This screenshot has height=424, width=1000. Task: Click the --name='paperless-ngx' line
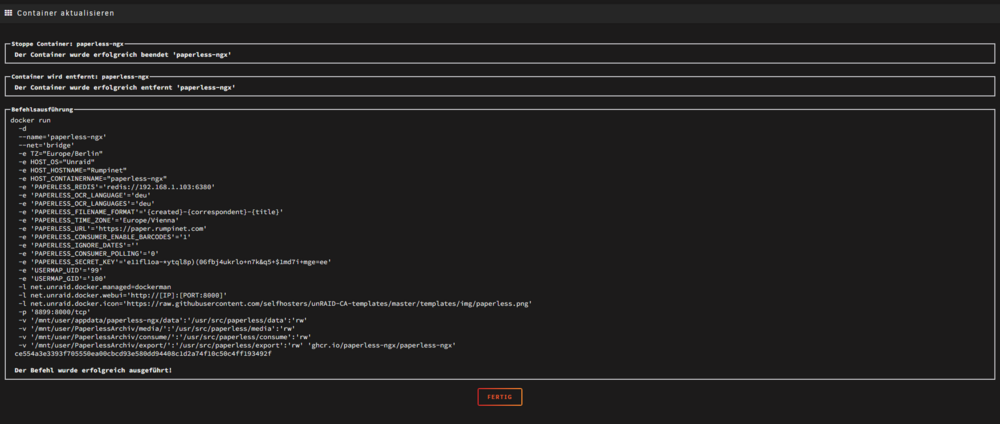[x=62, y=136]
